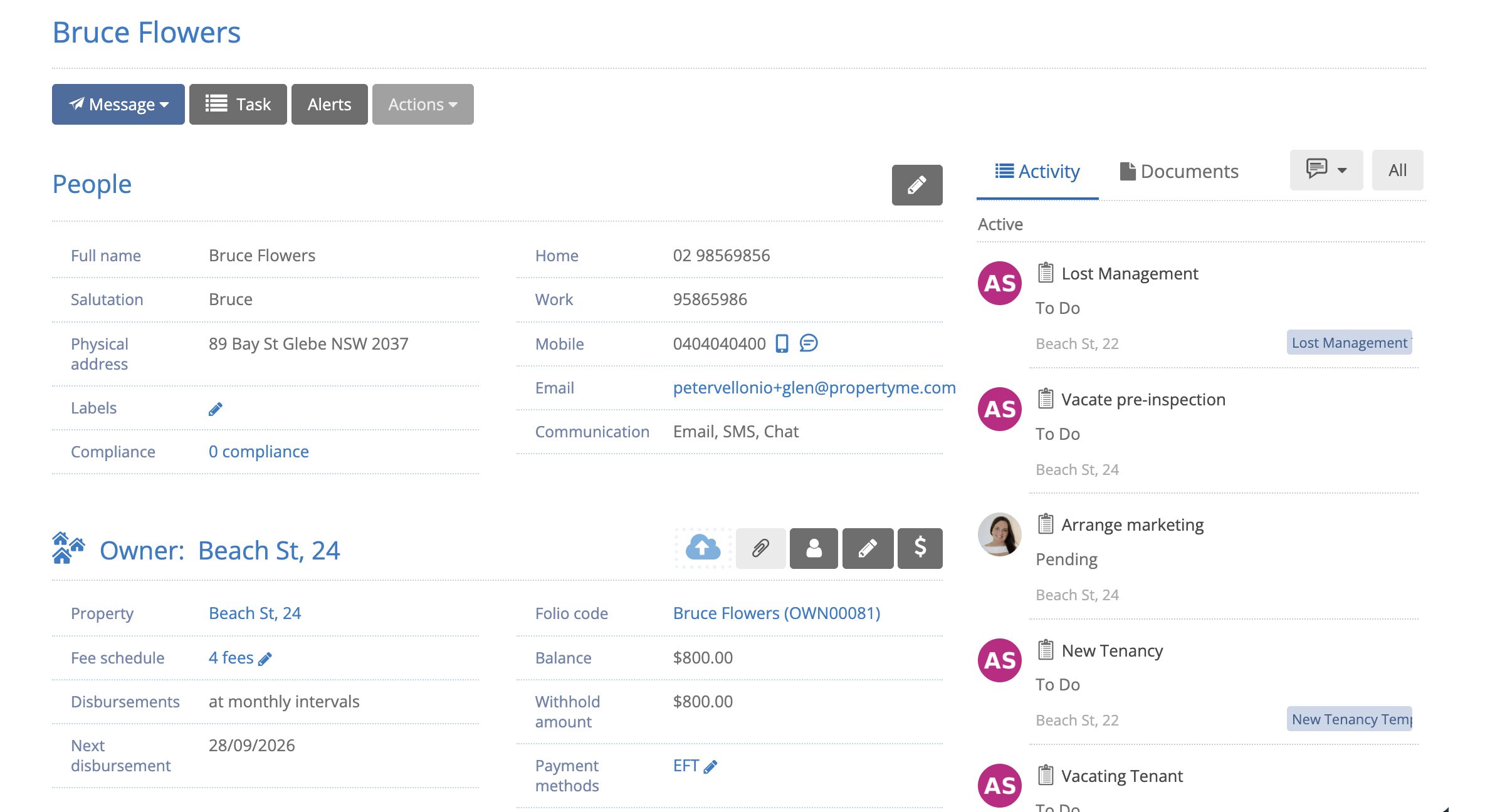Open the Arrange marketing activity item
The width and height of the screenshot is (1485, 812).
[1132, 525]
